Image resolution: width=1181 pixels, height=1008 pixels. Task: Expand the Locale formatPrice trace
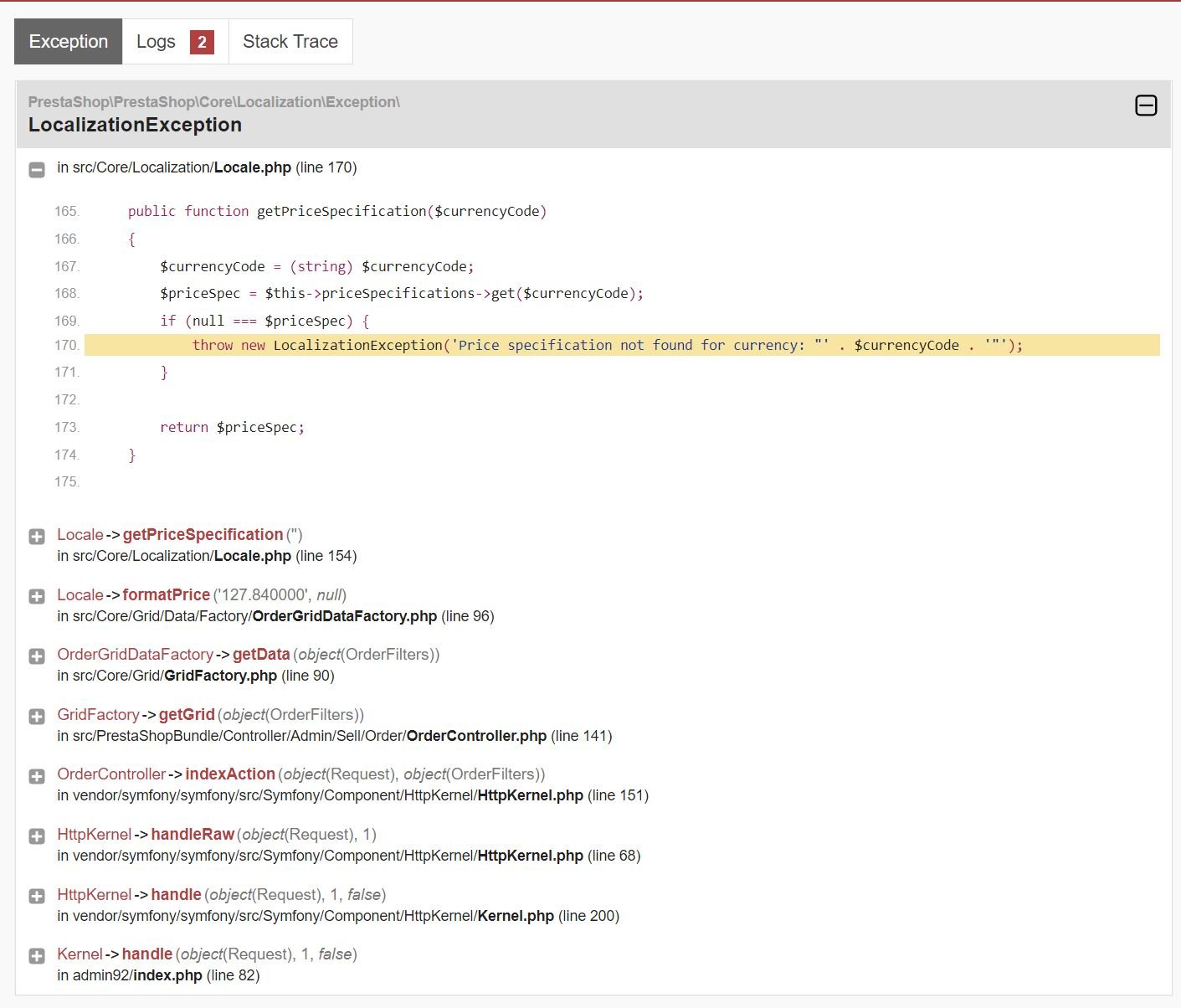coord(37,596)
